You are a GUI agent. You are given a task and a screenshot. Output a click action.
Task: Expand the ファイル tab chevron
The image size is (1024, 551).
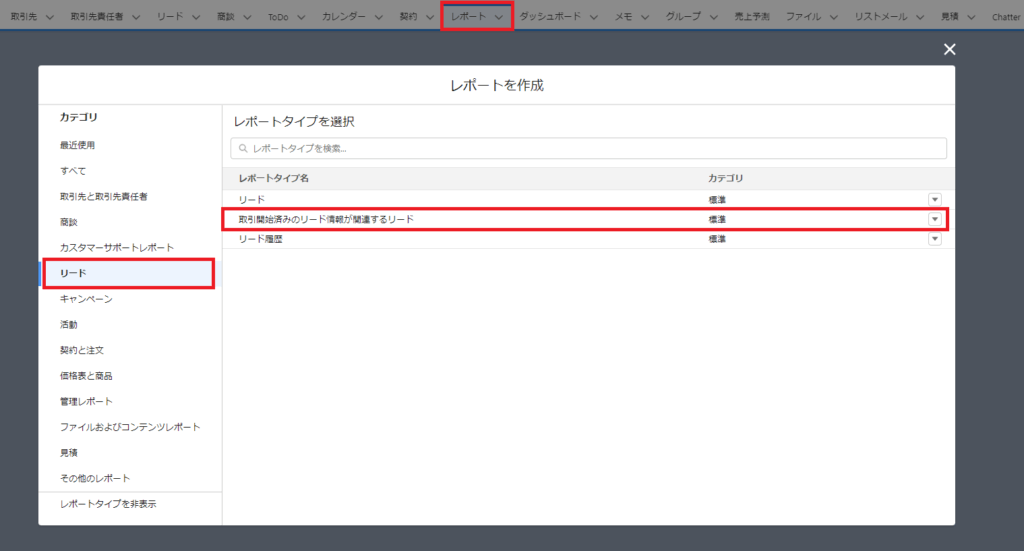point(833,17)
